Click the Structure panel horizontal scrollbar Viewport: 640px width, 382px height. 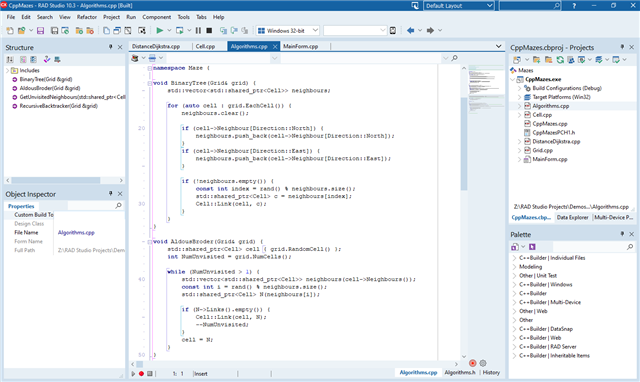pyautogui.click(x=56, y=180)
